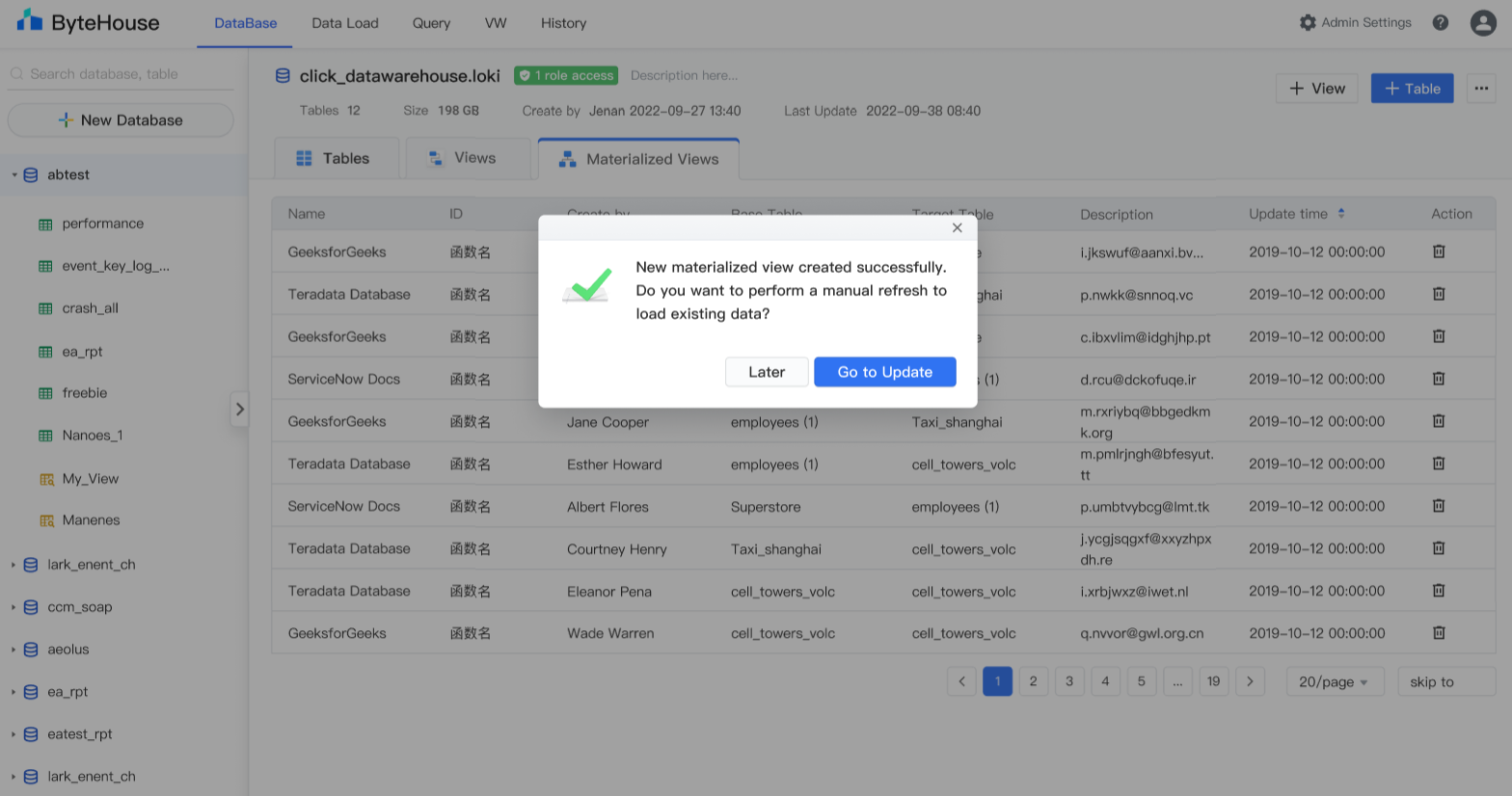Expand the ccm_soap database
This screenshot has width=1512, height=796.
click(x=13, y=607)
